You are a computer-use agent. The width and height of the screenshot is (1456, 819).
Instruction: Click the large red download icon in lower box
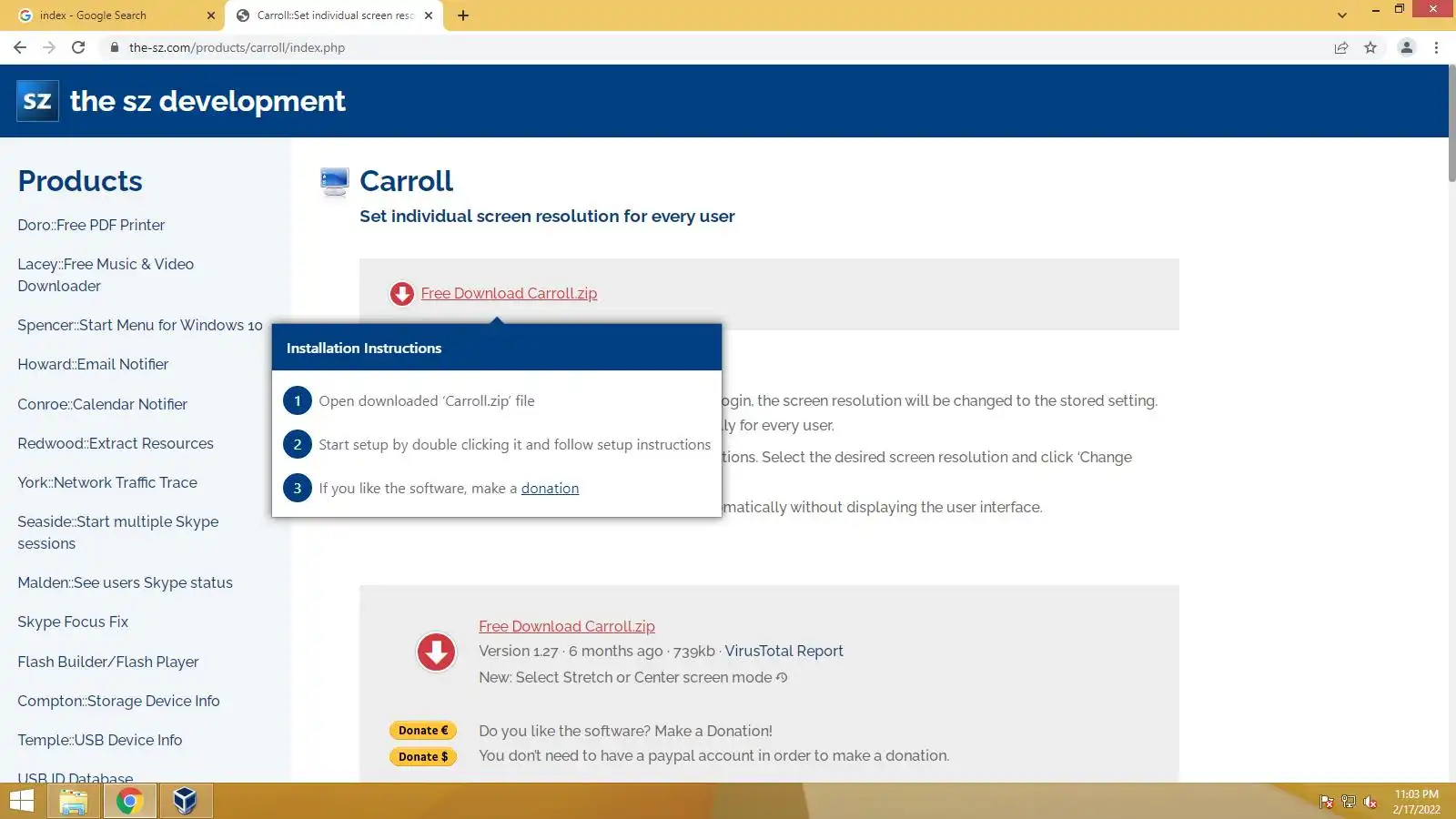436,652
